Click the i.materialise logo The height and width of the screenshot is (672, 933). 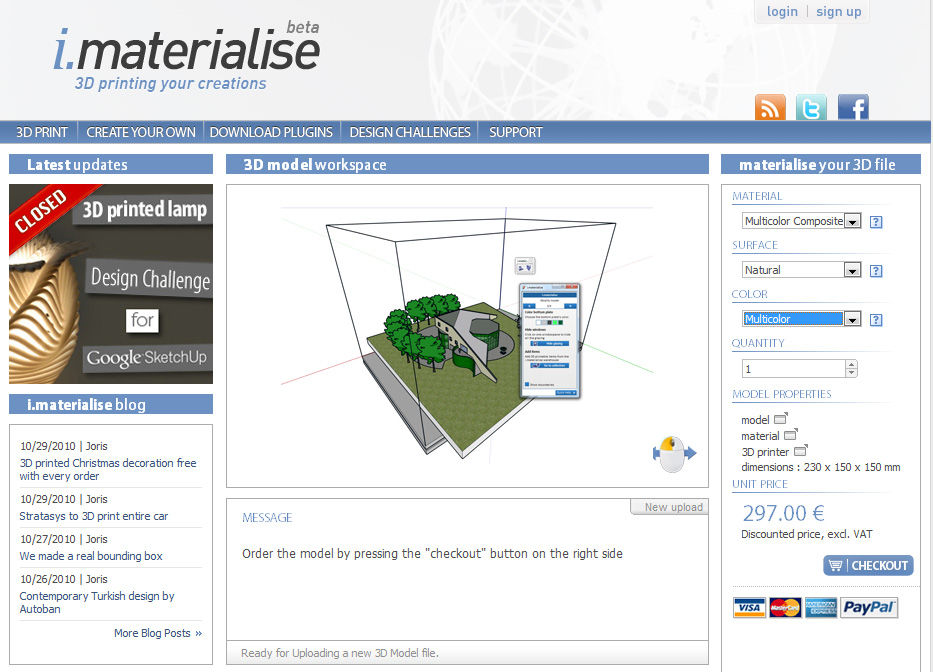coord(187,55)
